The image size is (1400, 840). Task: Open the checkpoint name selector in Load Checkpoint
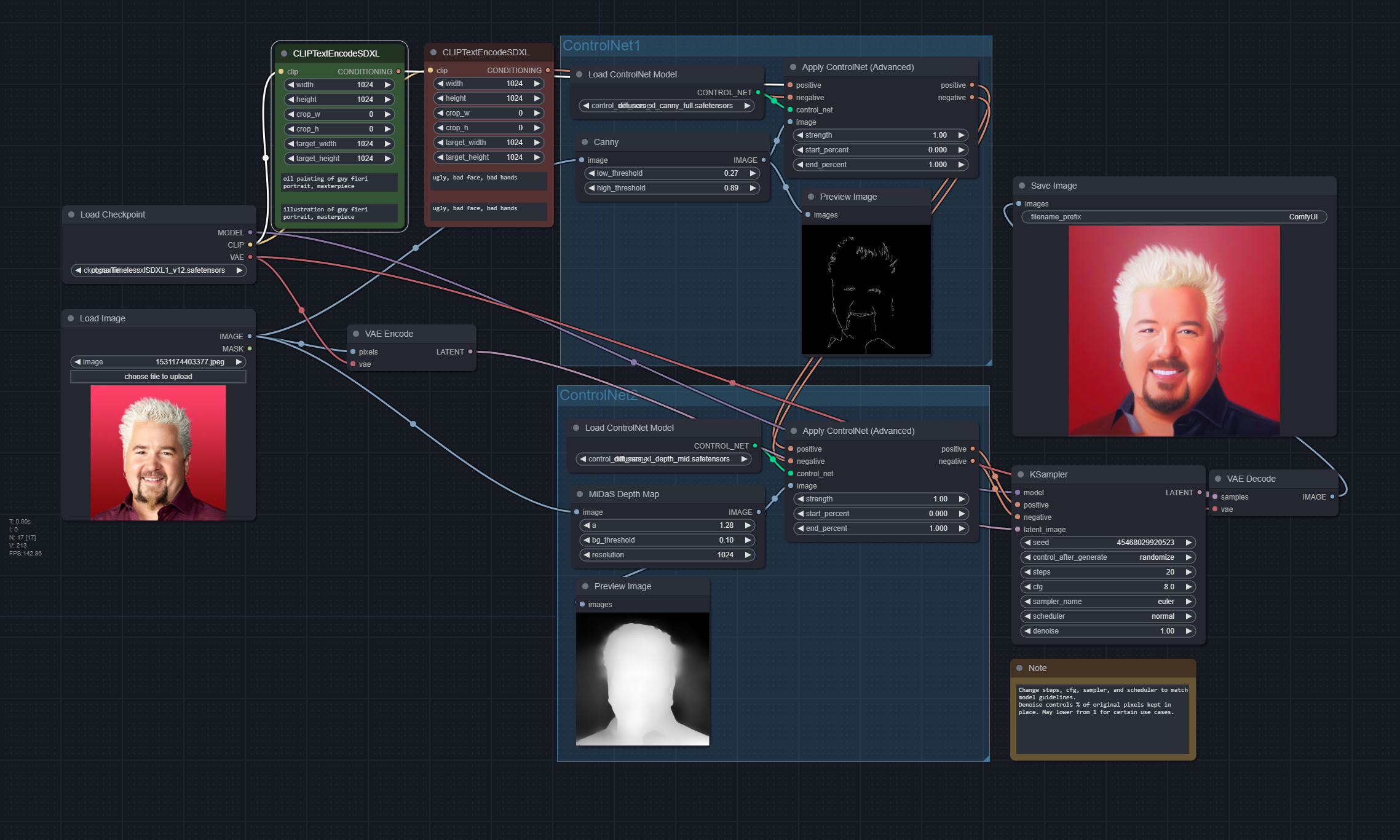pos(159,270)
